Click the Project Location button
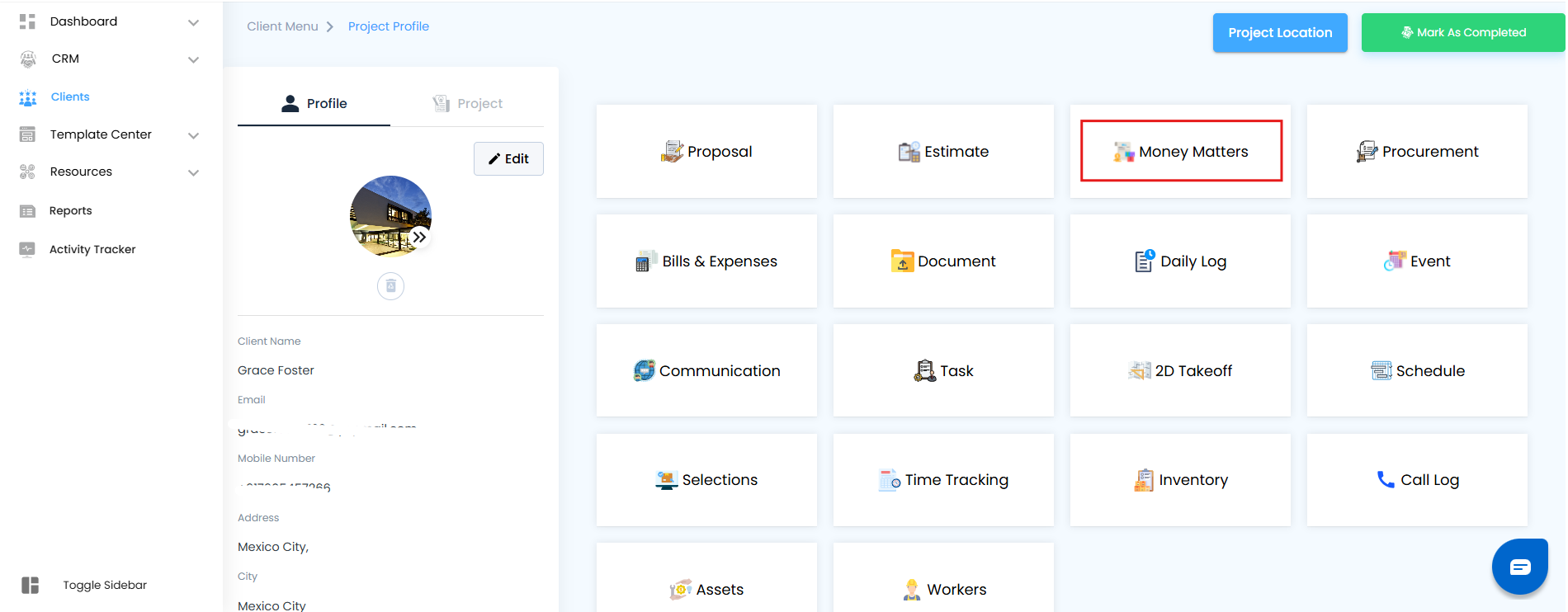The image size is (1568, 612). [x=1279, y=33]
